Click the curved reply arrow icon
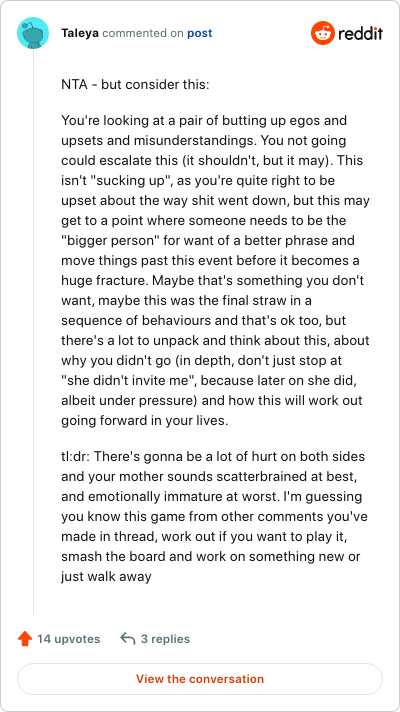Screen dimensions: 400x712 128,639
